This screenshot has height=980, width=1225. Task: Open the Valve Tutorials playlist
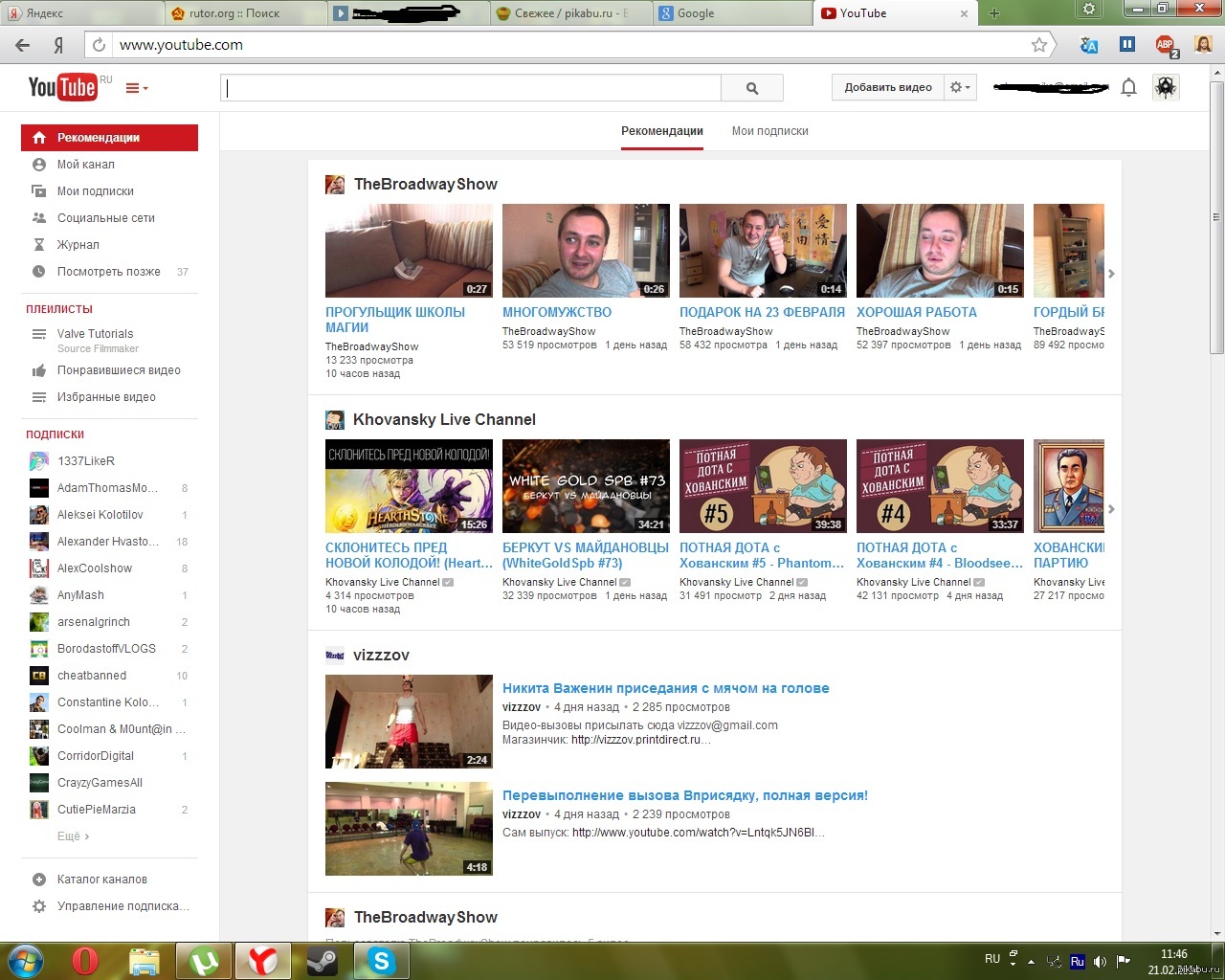tap(95, 334)
